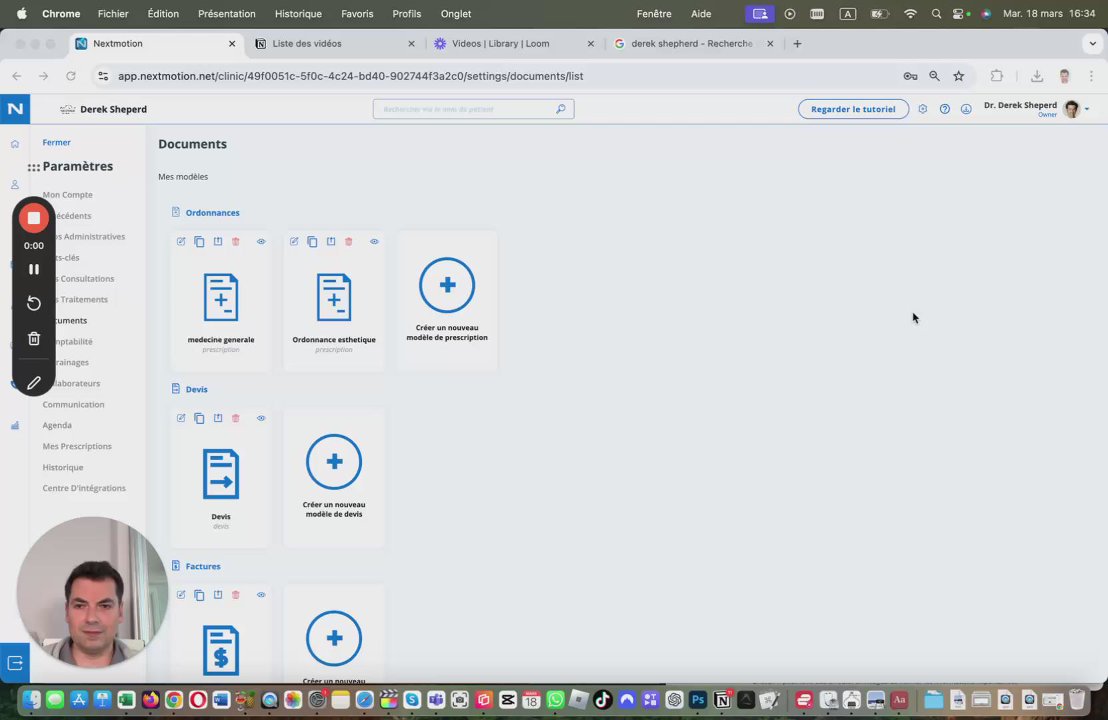The height and width of the screenshot is (720, 1108).
Task: Export the Devis template
Action: [218, 418]
